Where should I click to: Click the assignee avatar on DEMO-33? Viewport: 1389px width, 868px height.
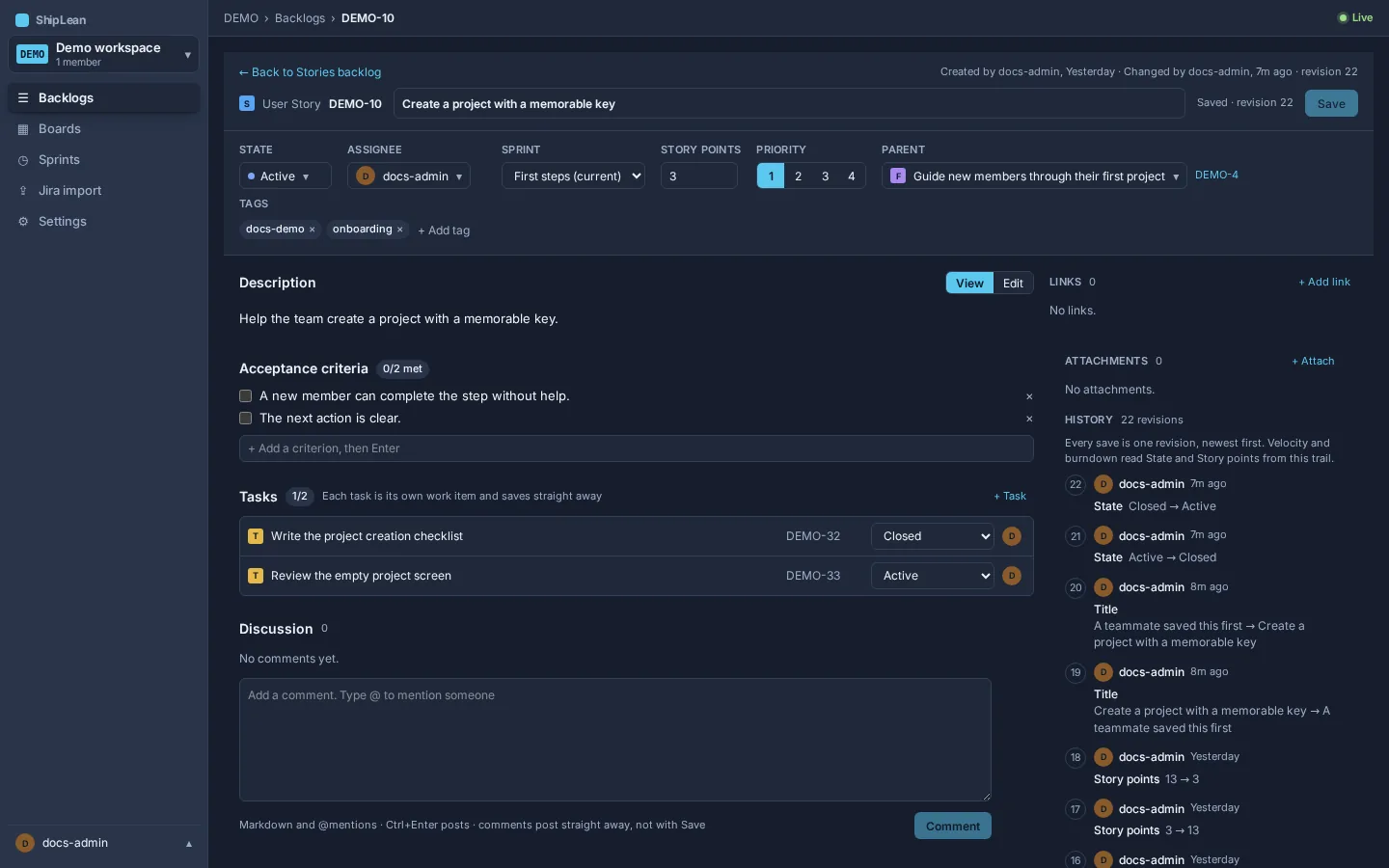pyautogui.click(x=1012, y=576)
